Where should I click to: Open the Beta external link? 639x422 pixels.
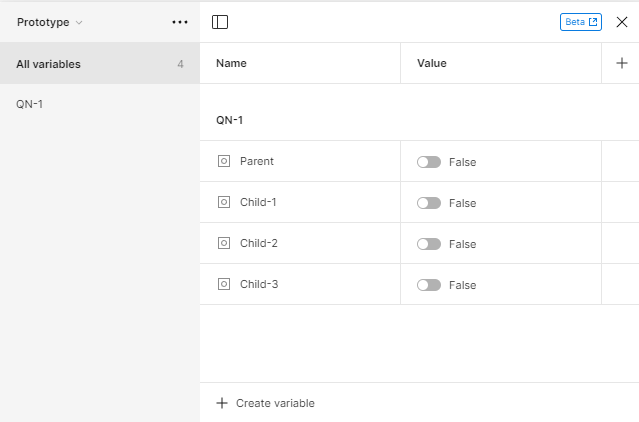point(581,22)
